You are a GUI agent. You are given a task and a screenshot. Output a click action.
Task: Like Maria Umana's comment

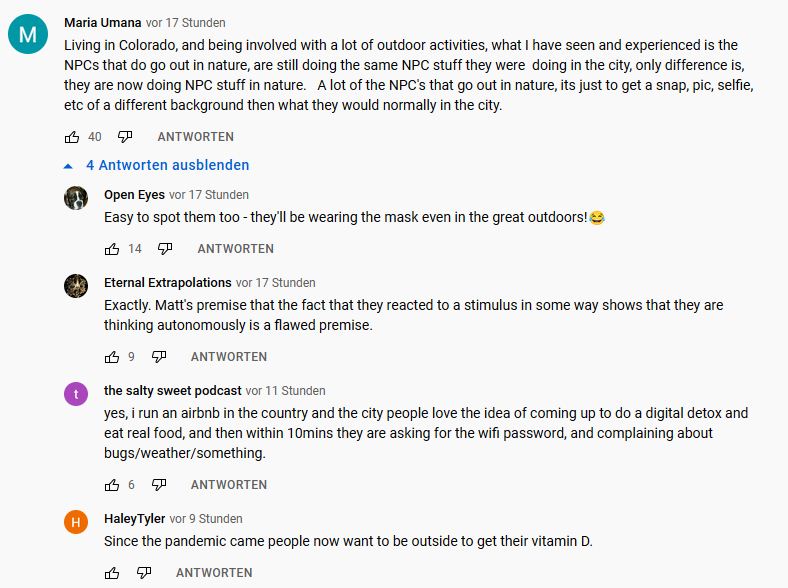tap(72, 137)
